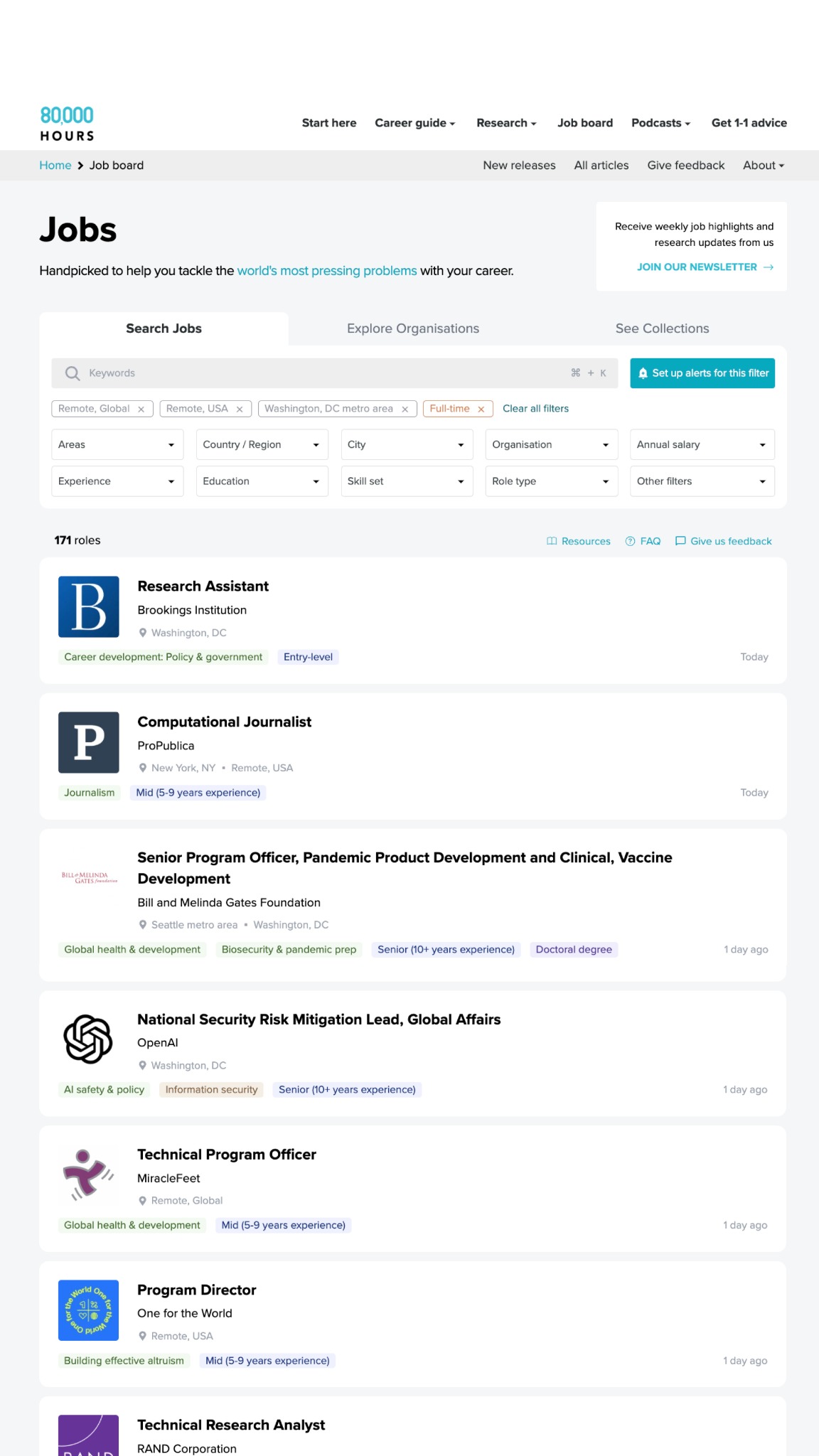This screenshot has width=819, height=1456.
Task: Open the Career guide menu
Action: click(415, 123)
